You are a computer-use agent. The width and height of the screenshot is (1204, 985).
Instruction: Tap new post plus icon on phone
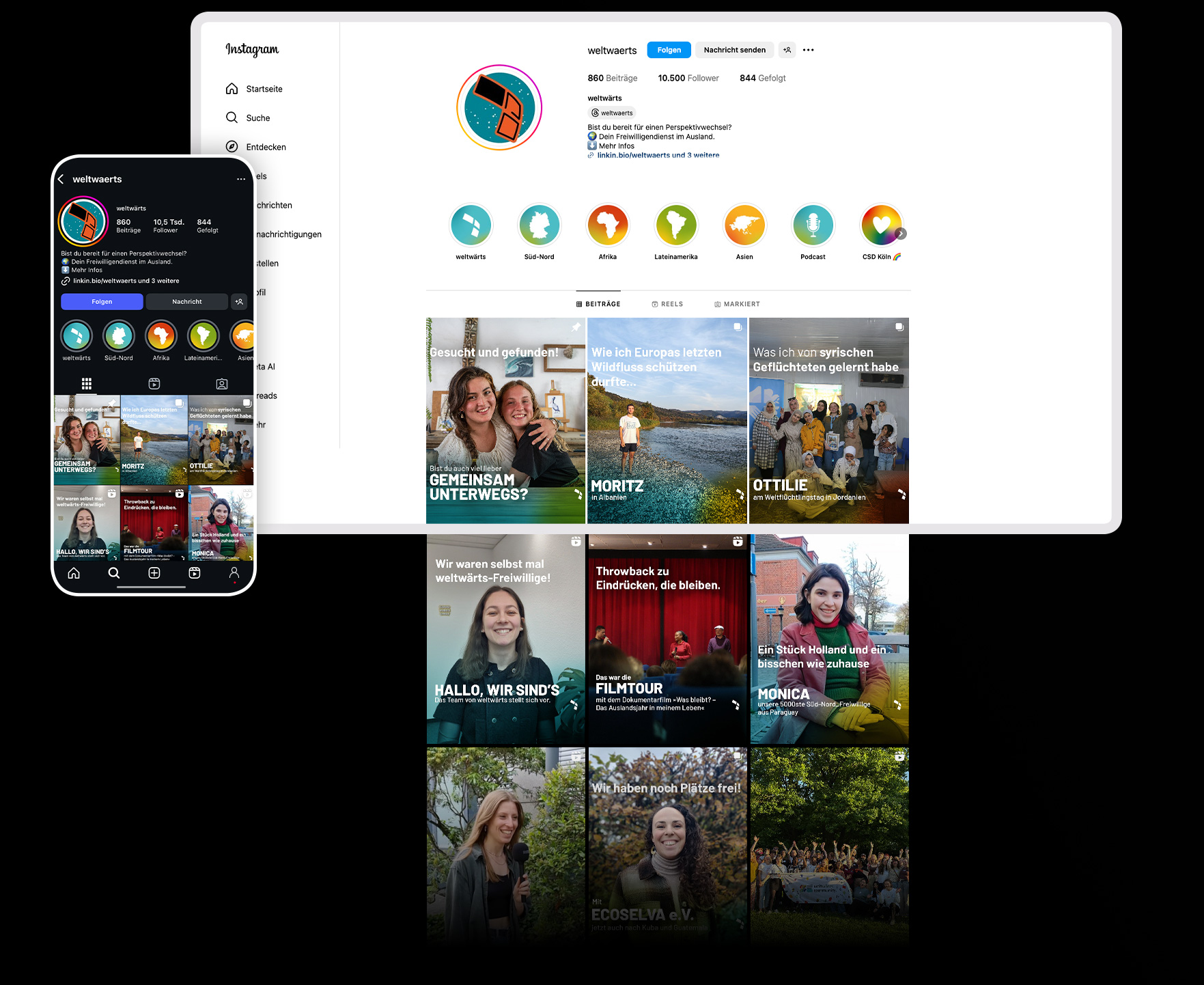154,573
